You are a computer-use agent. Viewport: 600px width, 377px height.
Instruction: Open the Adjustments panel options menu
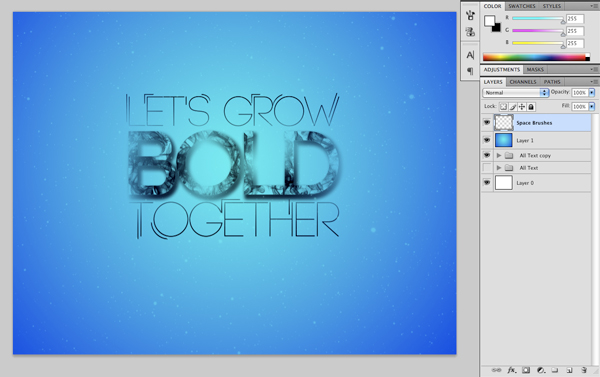point(594,70)
